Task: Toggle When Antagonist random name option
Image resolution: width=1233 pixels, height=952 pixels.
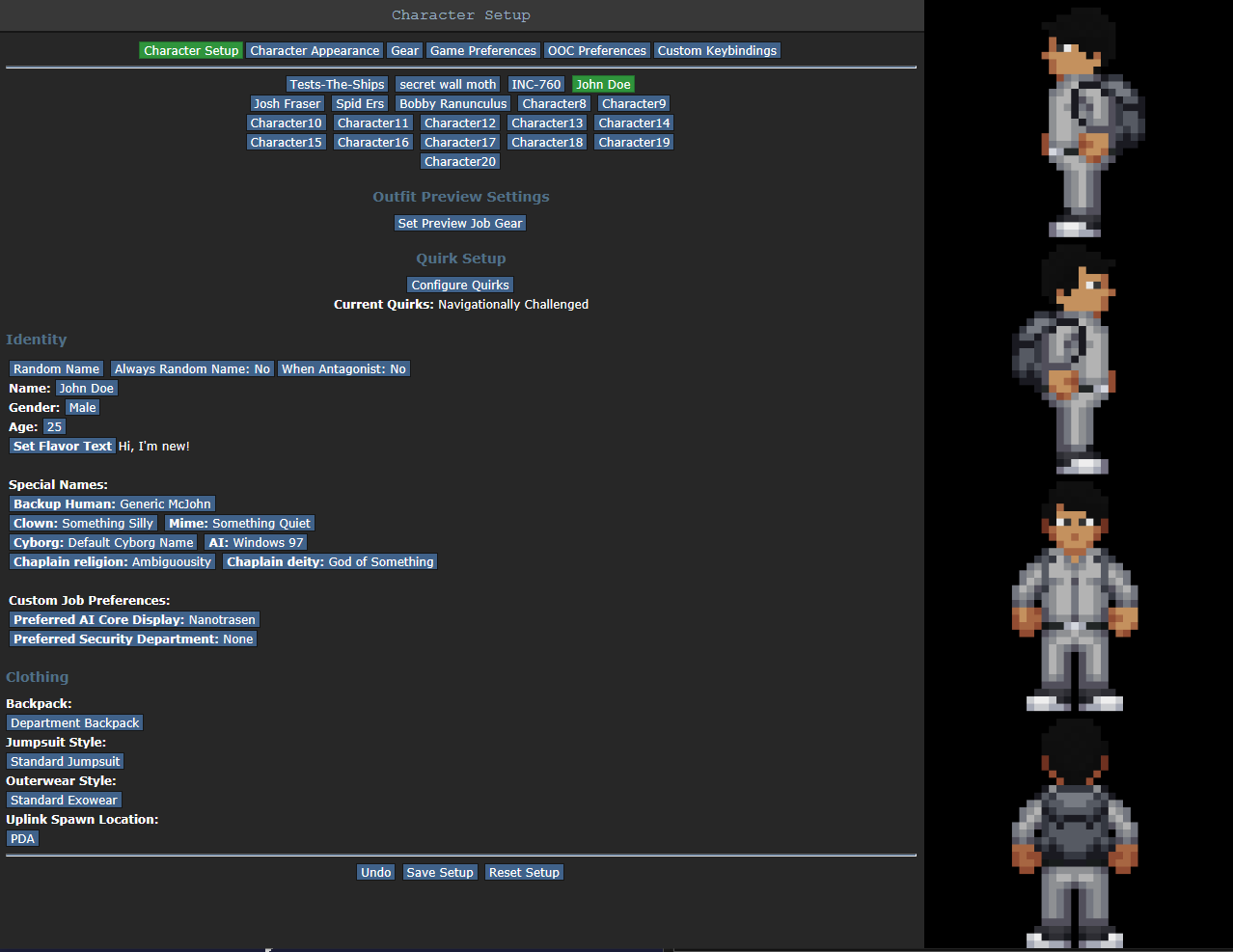Action: [x=343, y=368]
